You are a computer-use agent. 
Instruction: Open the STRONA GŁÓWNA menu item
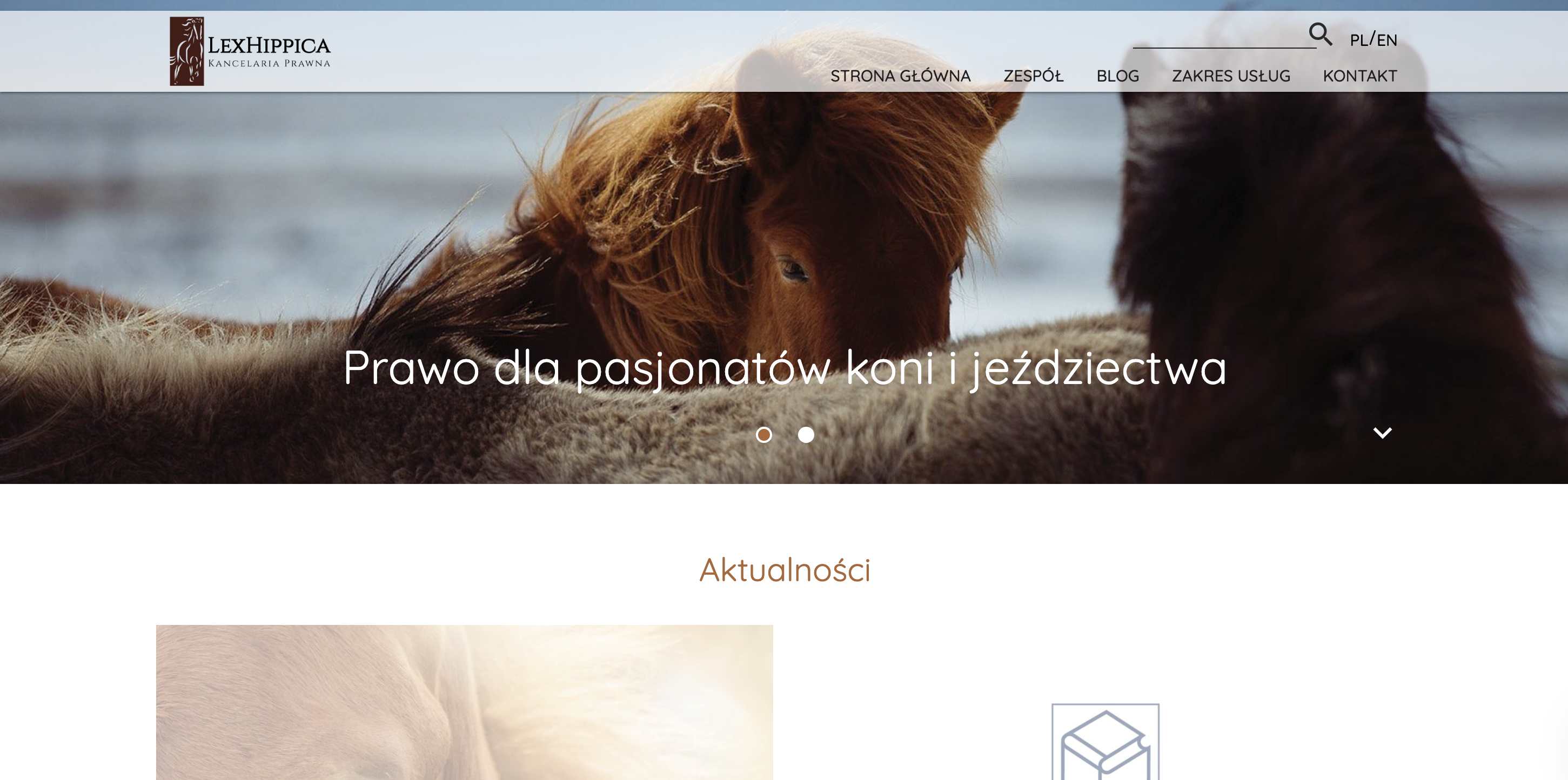point(900,76)
